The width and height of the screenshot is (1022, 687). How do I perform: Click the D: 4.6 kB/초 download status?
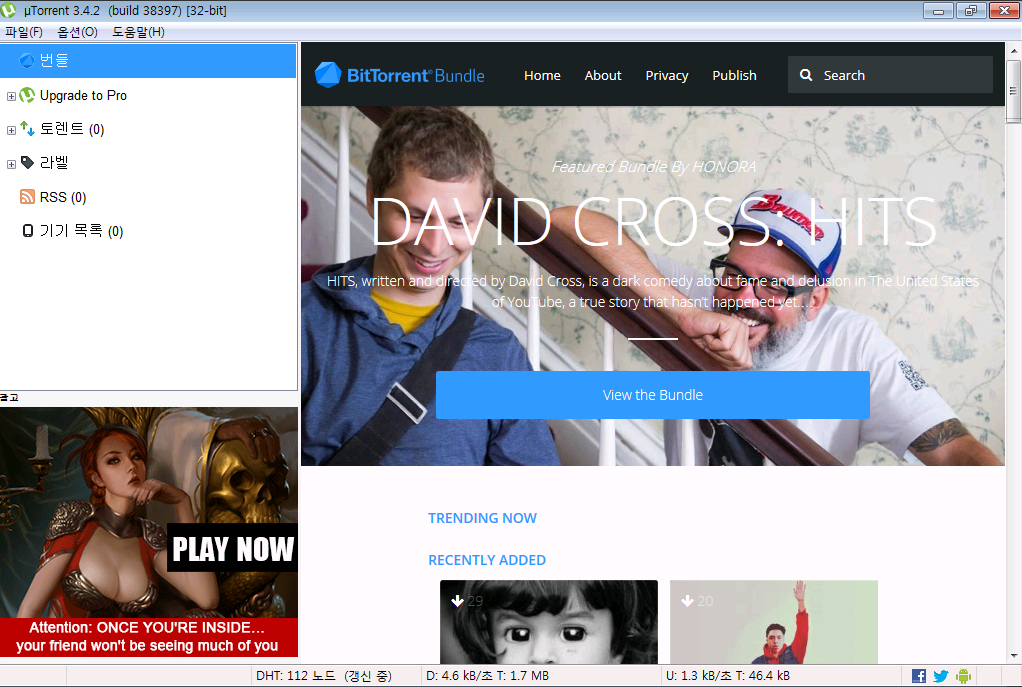click(x=488, y=676)
